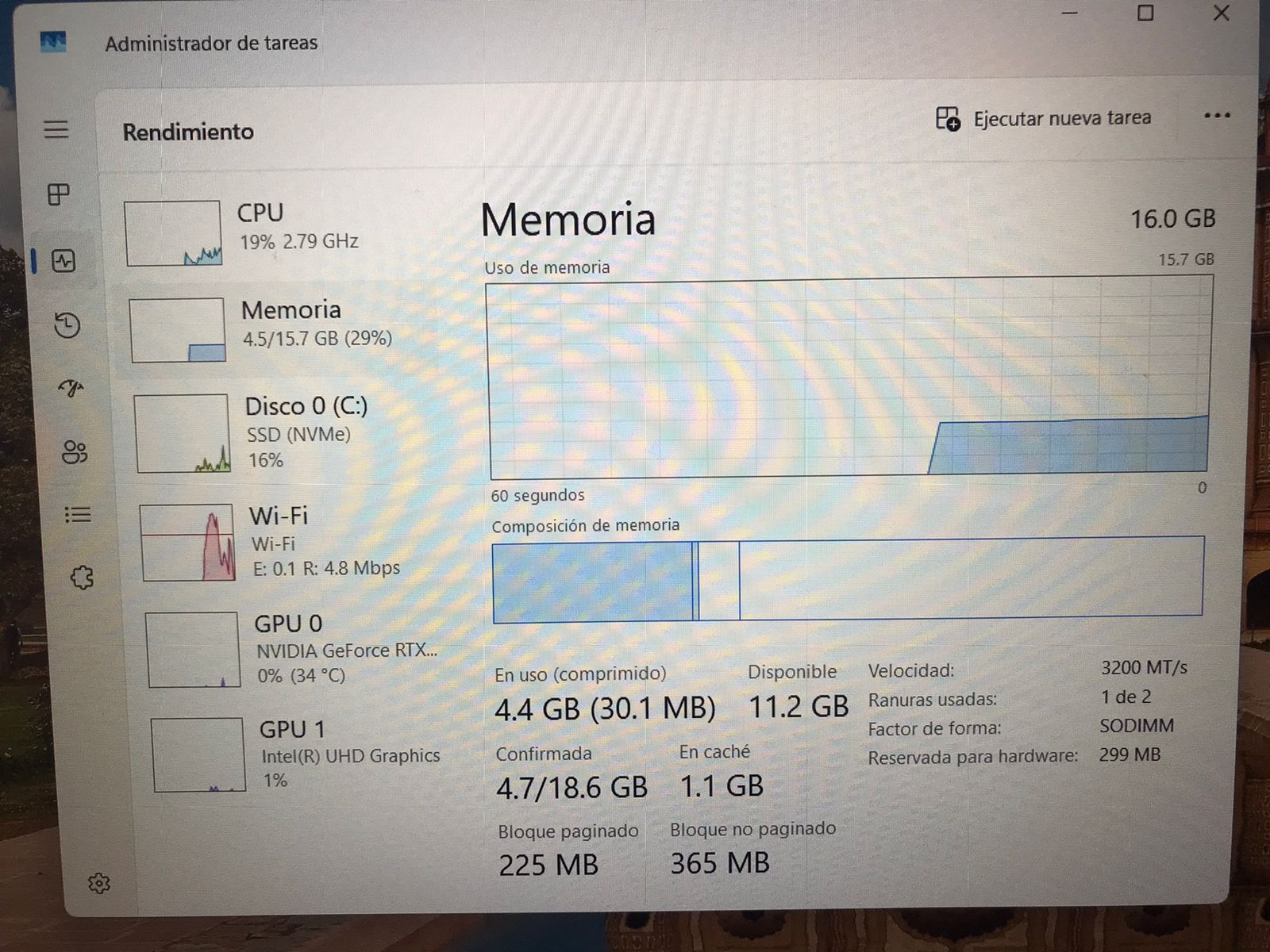This screenshot has width=1270, height=952.
Task: Maximize the Administrador de tareas window
Action: [x=1145, y=13]
